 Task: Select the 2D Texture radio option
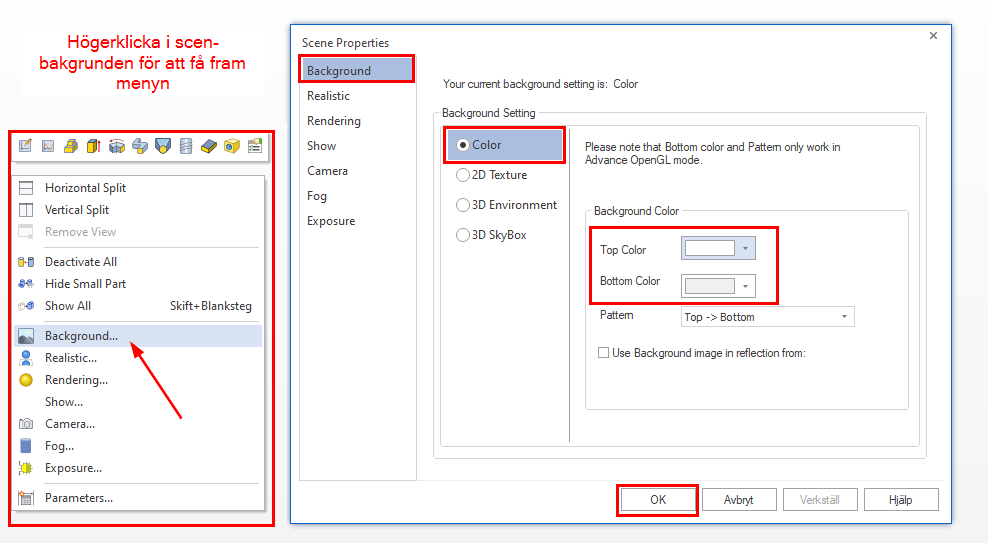(462, 175)
